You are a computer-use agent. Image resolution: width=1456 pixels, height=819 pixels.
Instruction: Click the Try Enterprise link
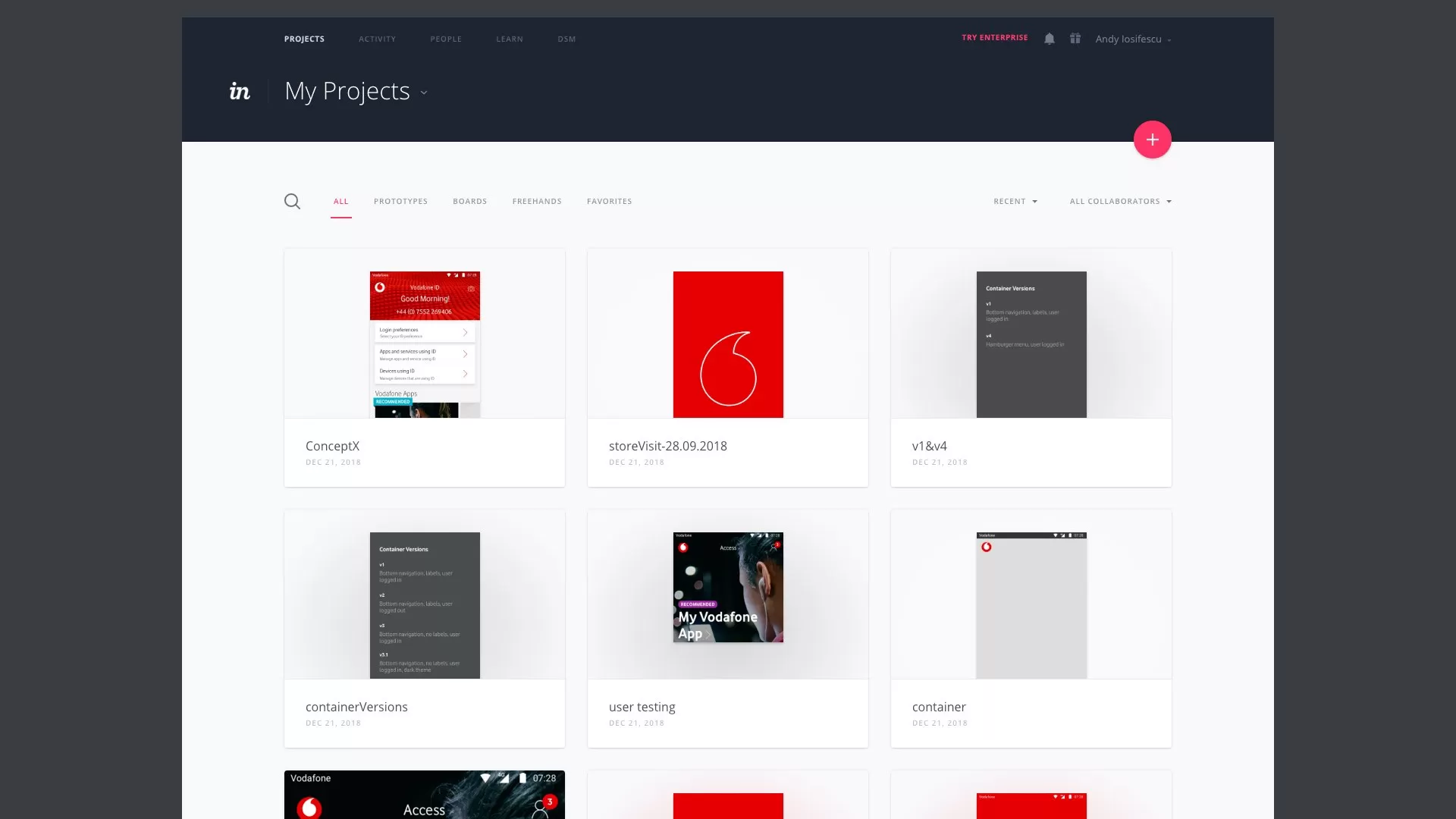pos(994,38)
